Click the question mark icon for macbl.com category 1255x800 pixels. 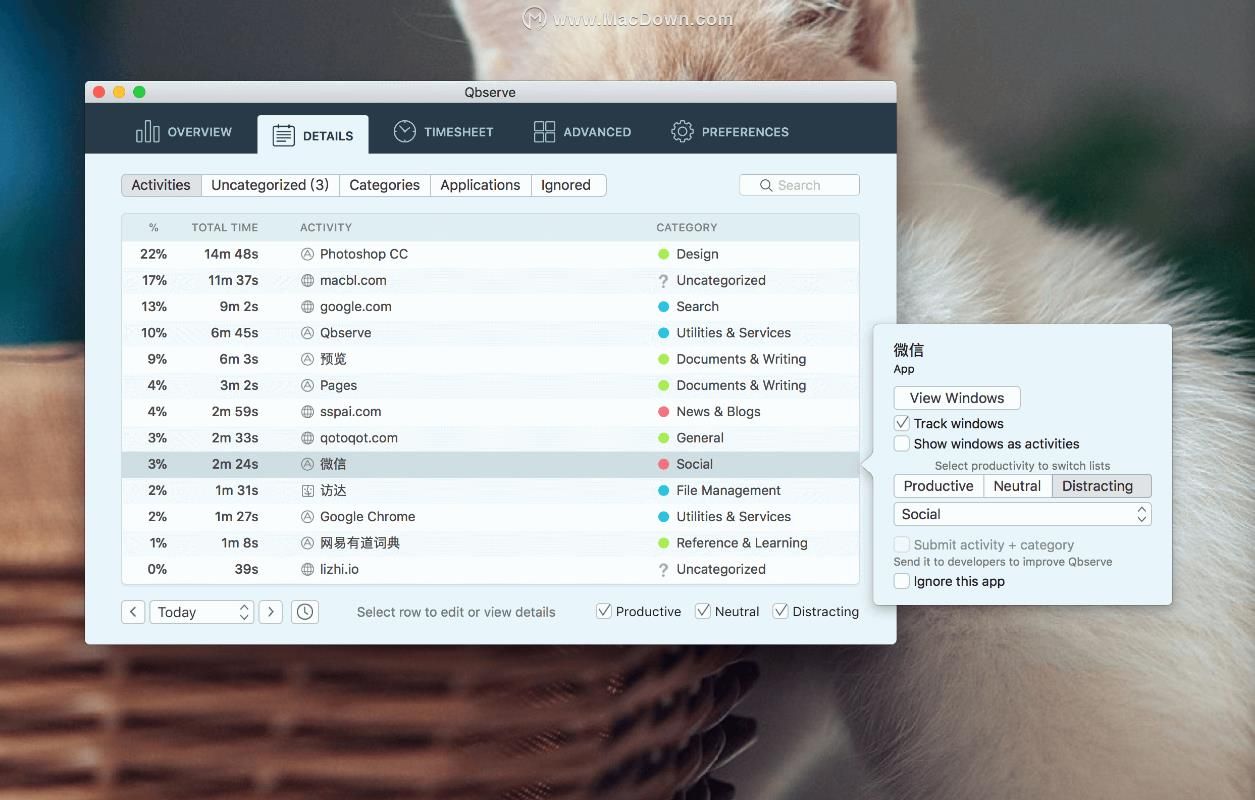(x=663, y=281)
